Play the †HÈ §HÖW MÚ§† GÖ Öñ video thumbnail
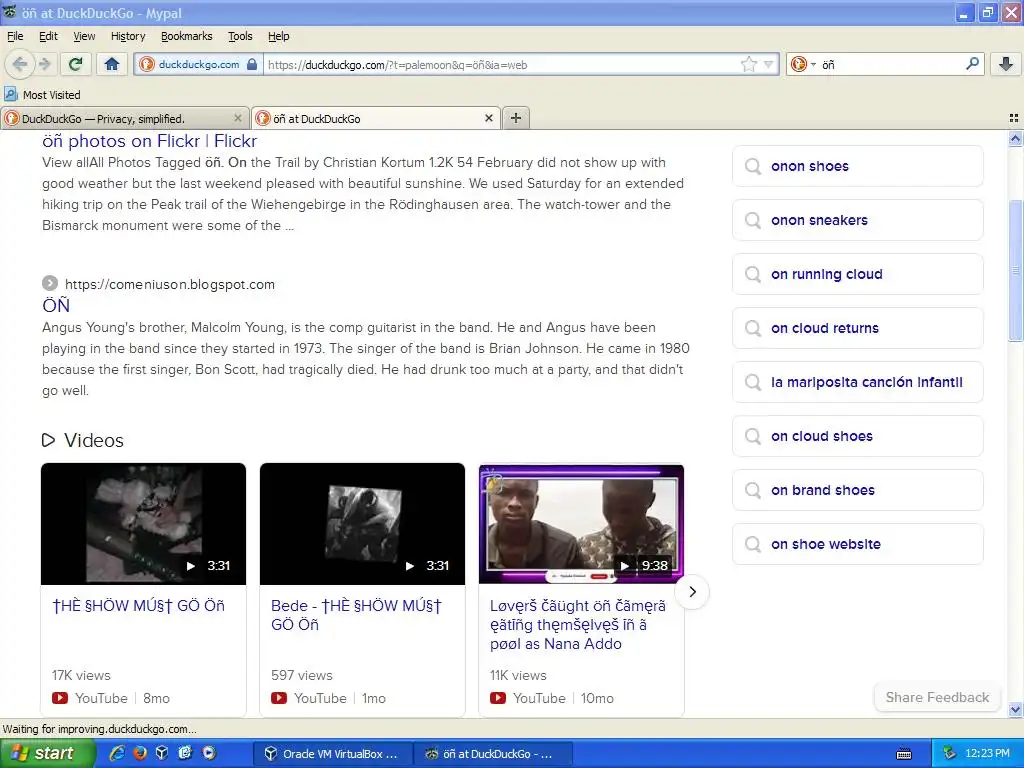The height and width of the screenshot is (768, 1024). (144, 524)
